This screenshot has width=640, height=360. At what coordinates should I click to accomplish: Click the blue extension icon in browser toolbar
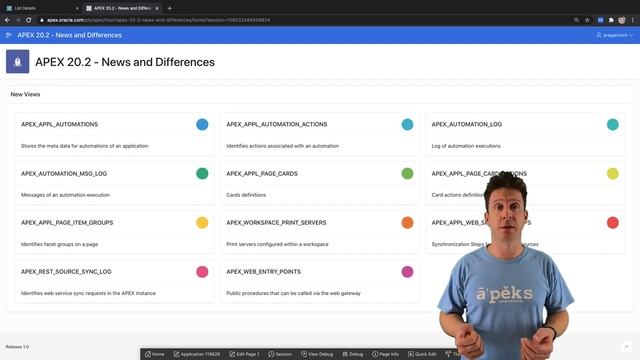tap(600, 20)
